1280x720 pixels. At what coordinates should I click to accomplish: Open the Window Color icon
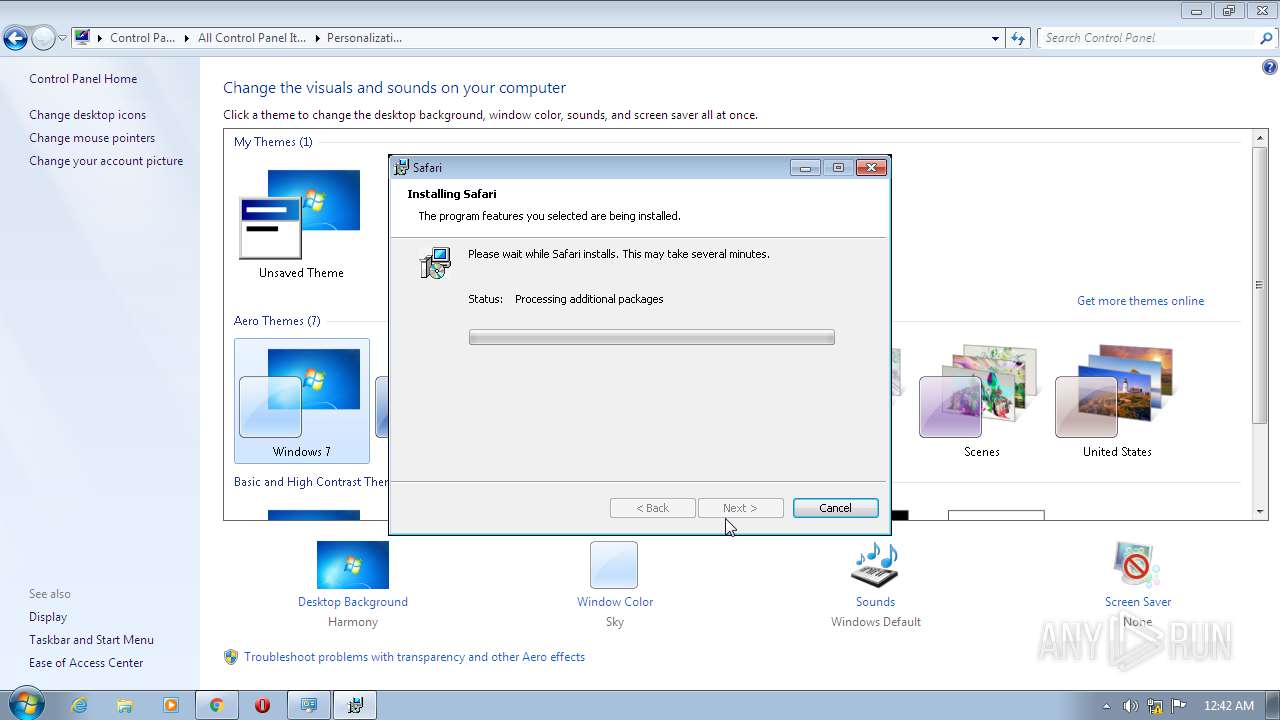(614, 565)
